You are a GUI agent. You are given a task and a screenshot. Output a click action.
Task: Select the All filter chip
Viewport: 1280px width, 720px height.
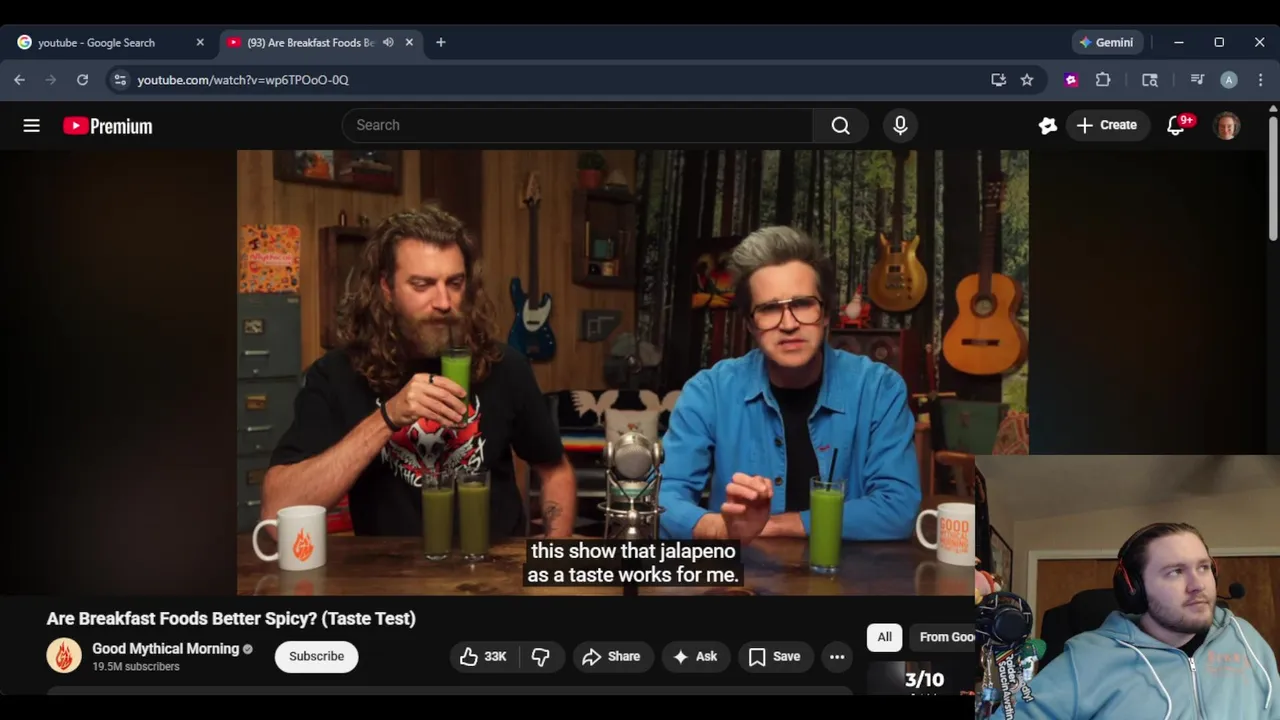pyautogui.click(x=884, y=637)
